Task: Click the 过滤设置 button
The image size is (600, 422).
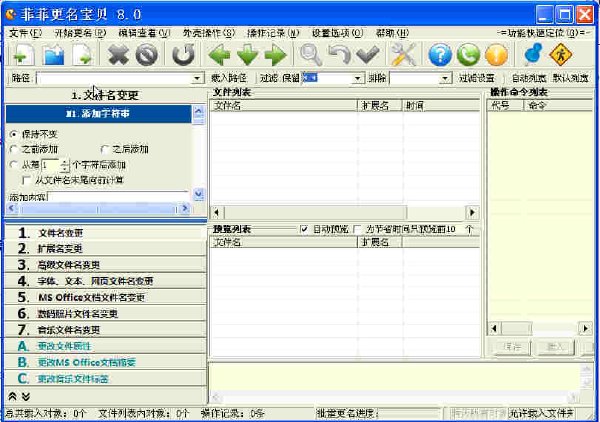Action: pos(477,78)
